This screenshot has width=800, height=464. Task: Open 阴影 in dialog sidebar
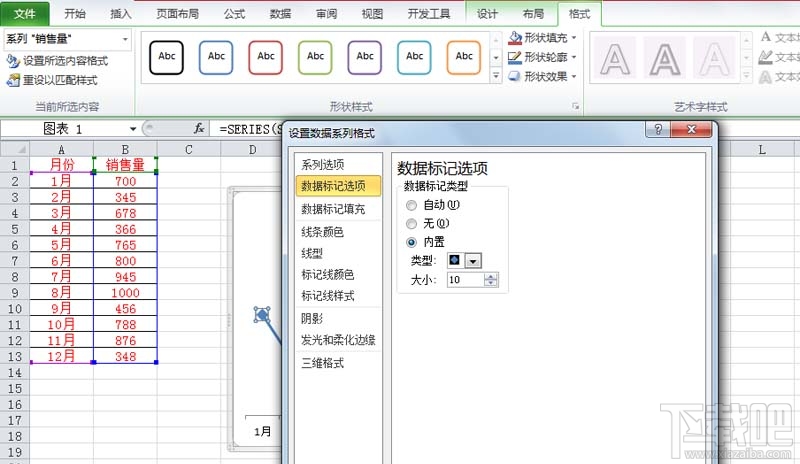point(312,319)
